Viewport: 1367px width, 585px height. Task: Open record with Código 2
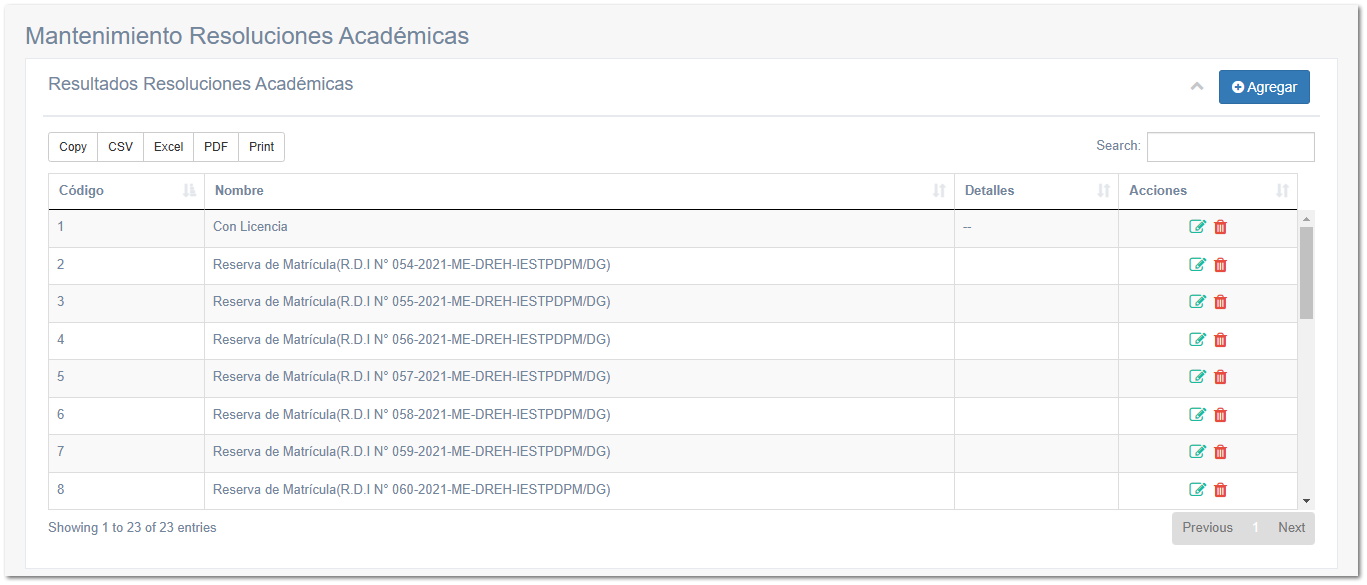[x=60, y=264]
